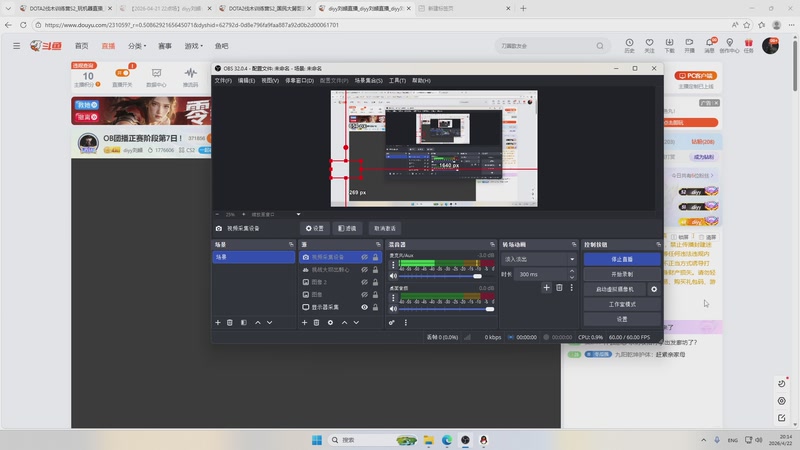Remove selected source with trash icon
Screen dimensions: 800x450
coord(316,322)
